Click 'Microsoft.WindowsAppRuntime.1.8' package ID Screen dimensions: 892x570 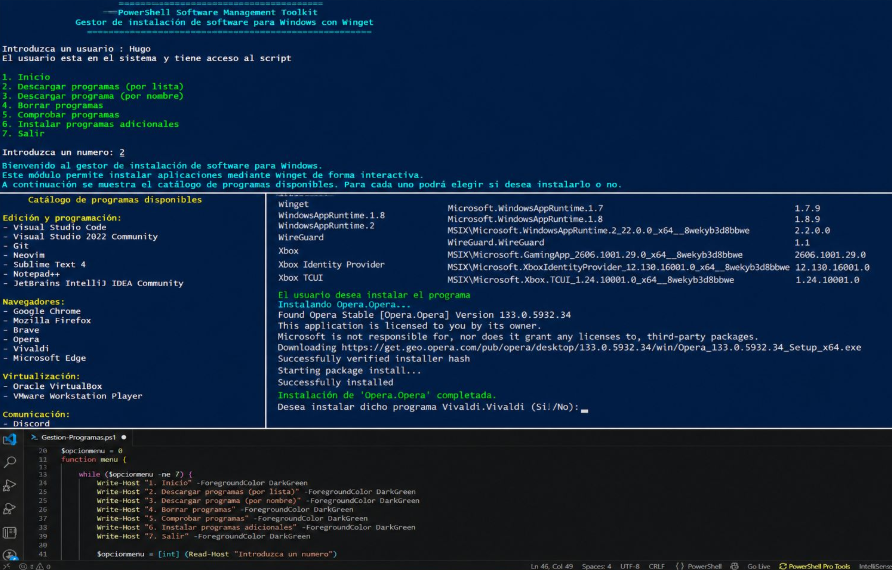525,219
